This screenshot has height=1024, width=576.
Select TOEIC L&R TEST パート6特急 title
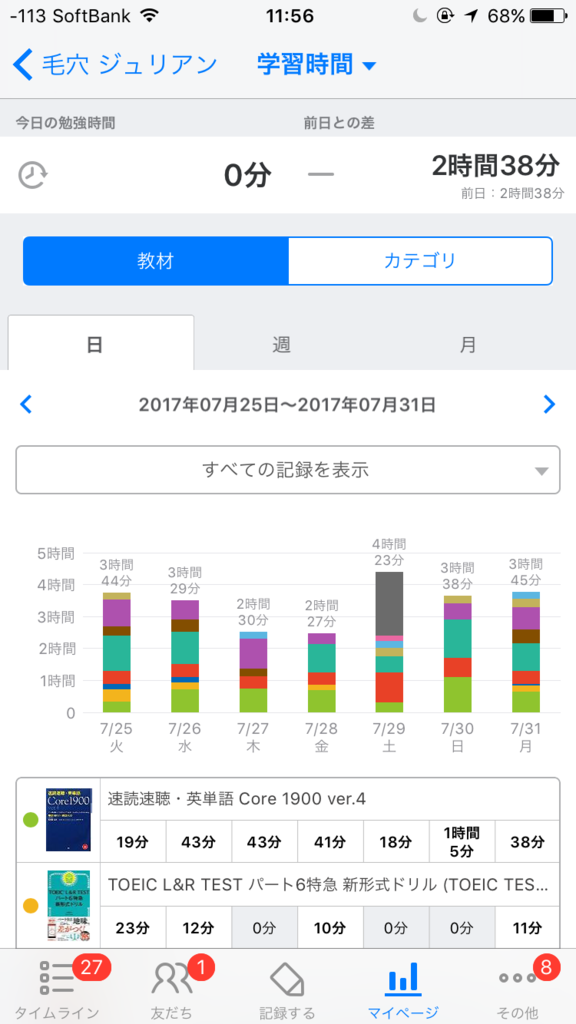[328, 884]
